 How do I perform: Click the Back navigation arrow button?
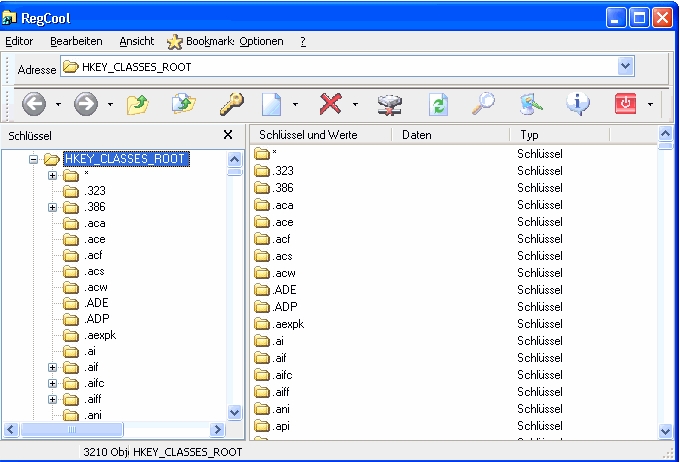point(34,103)
